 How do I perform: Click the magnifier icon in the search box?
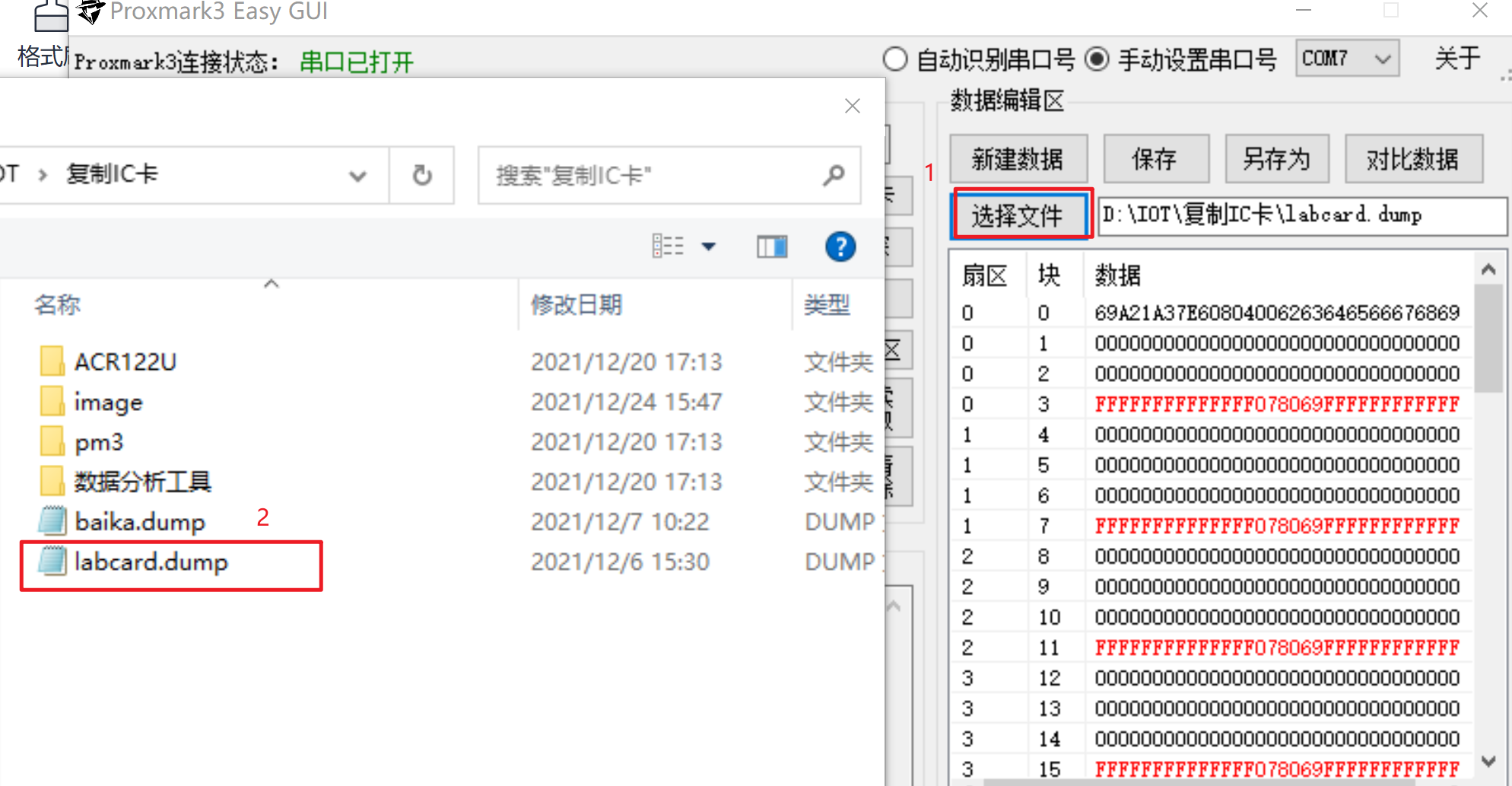(x=834, y=176)
